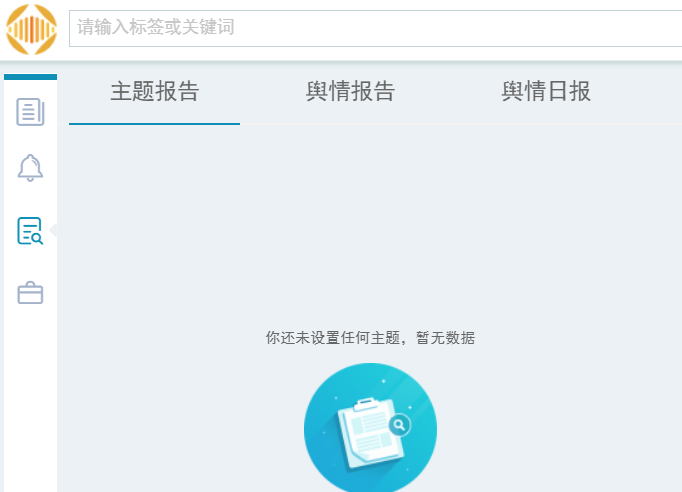The width and height of the screenshot is (682, 492).
Task: Focus the 请输入标签或关键词 search field
Action: tap(375, 28)
